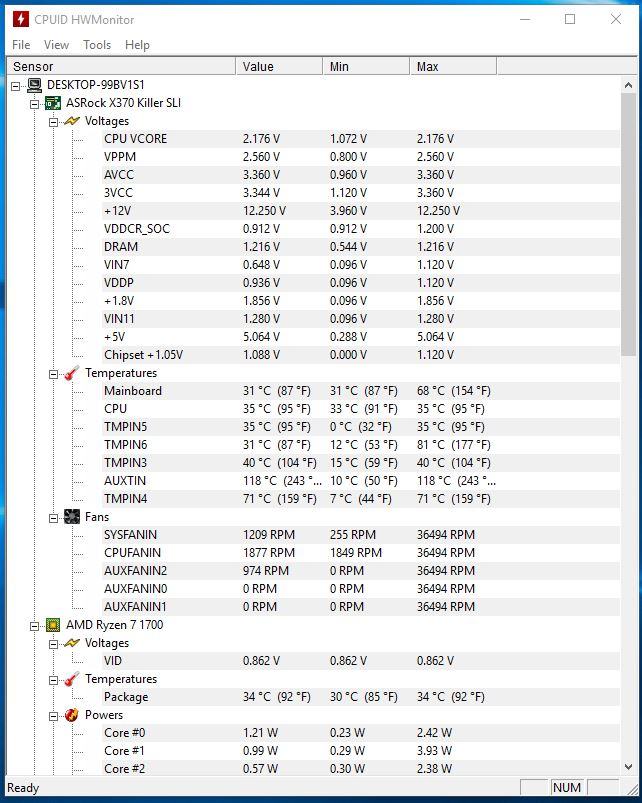This screenshot has height=803, width=642.
Task: Click the Value column header
Action: [280, 67]
